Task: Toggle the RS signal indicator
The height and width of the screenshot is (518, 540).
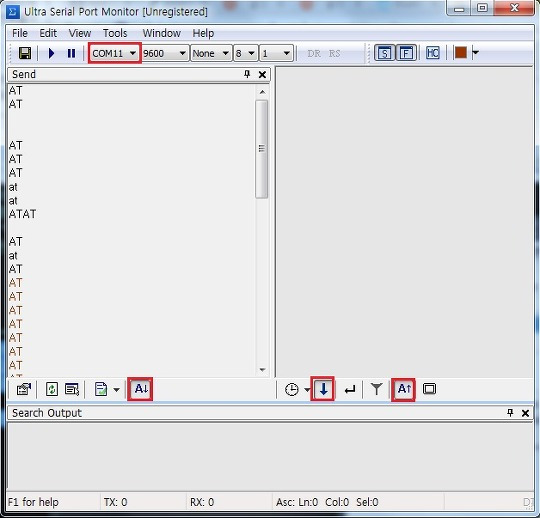Action: (334, 53)
